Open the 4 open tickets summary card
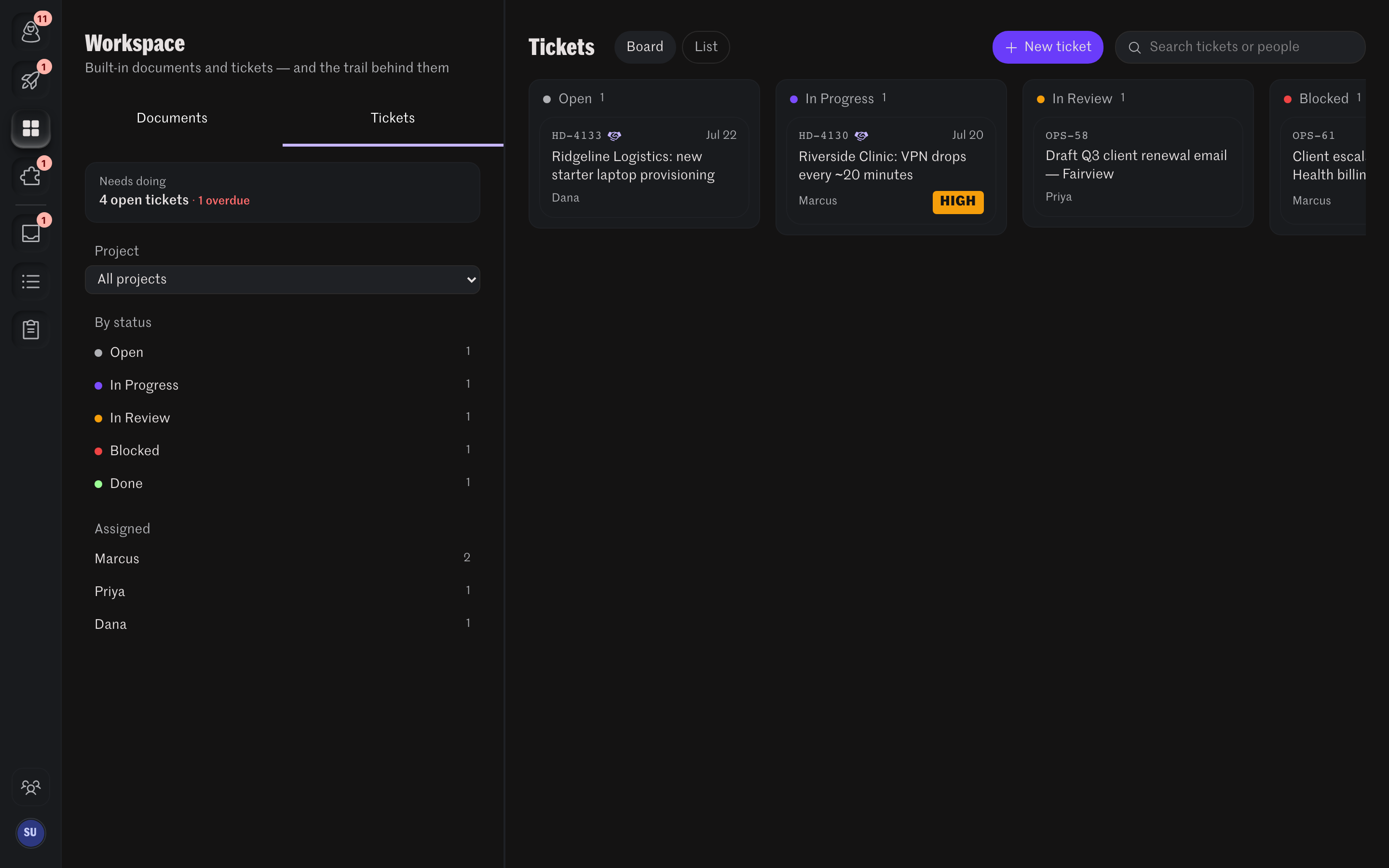Image resolution: width=1389 pixels, height=868 pixels. click(283, 192)
